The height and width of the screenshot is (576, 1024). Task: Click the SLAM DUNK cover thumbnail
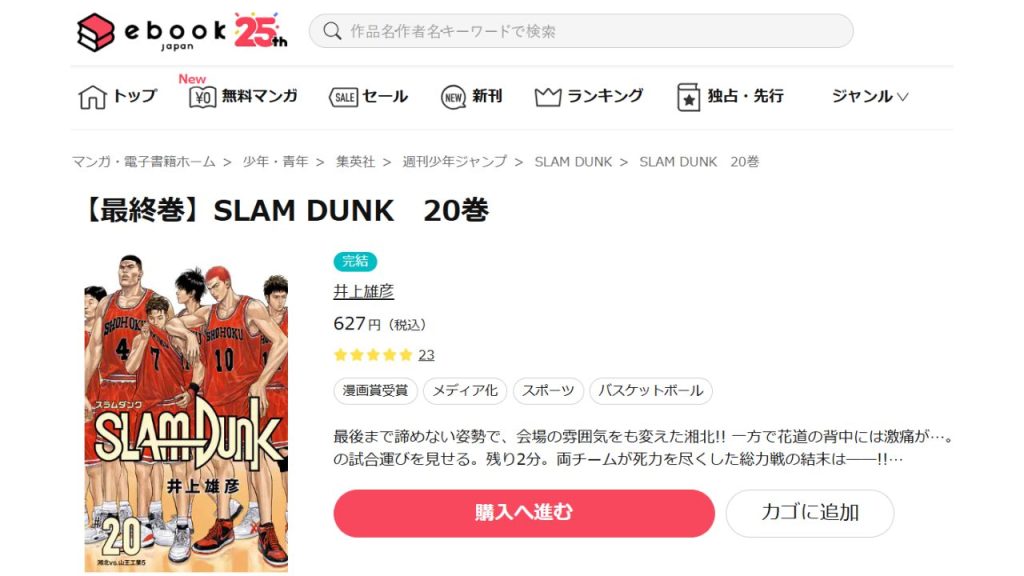coord(186,413)
